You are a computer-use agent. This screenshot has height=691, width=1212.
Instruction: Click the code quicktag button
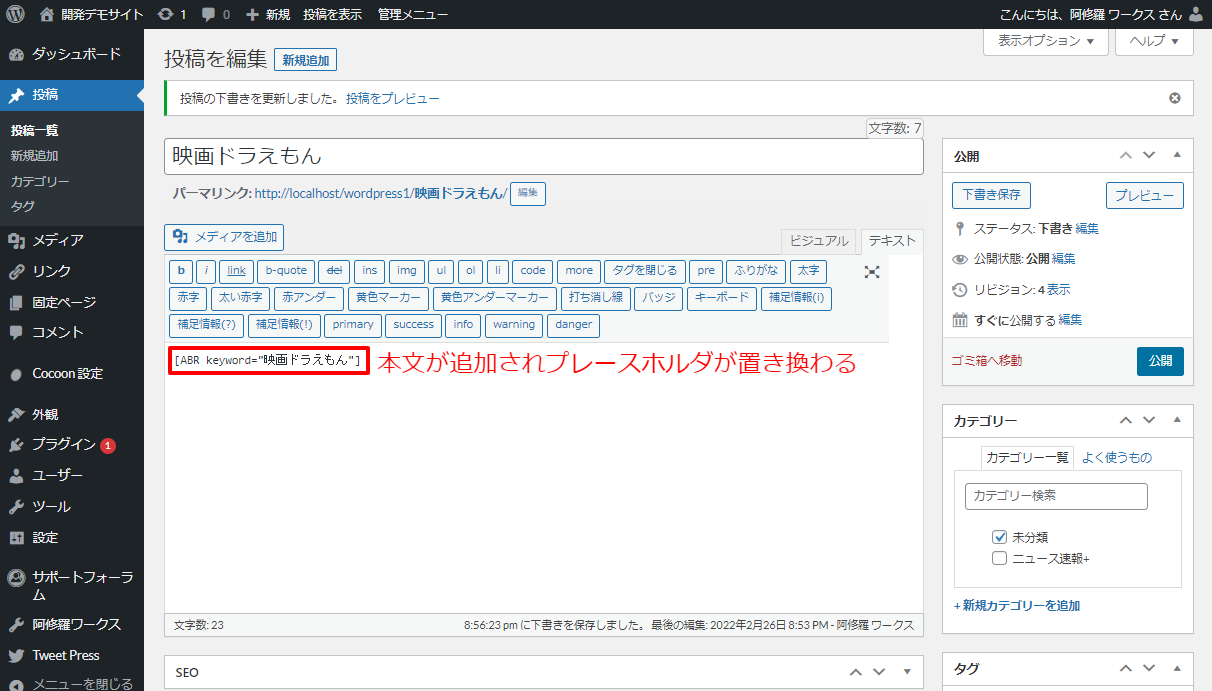pos(533,271)
